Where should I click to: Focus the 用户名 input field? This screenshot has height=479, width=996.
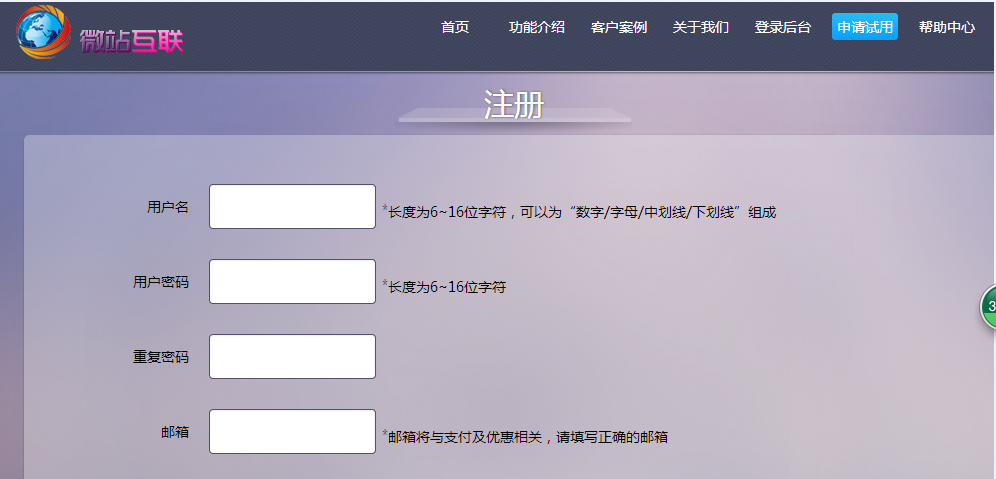tap(292, 206)
